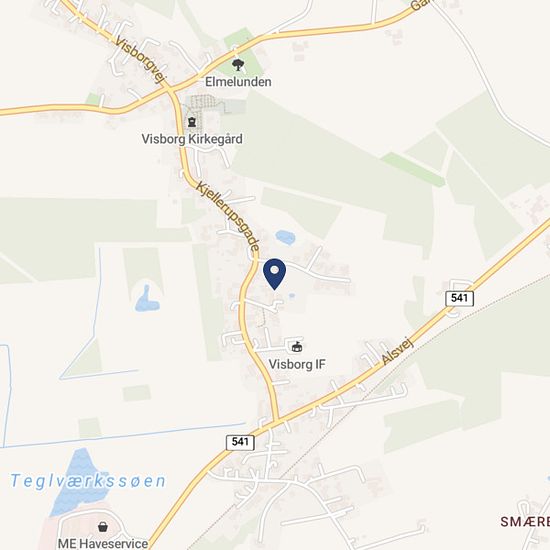Click the small pond north of the pin

tap(285, 237)
